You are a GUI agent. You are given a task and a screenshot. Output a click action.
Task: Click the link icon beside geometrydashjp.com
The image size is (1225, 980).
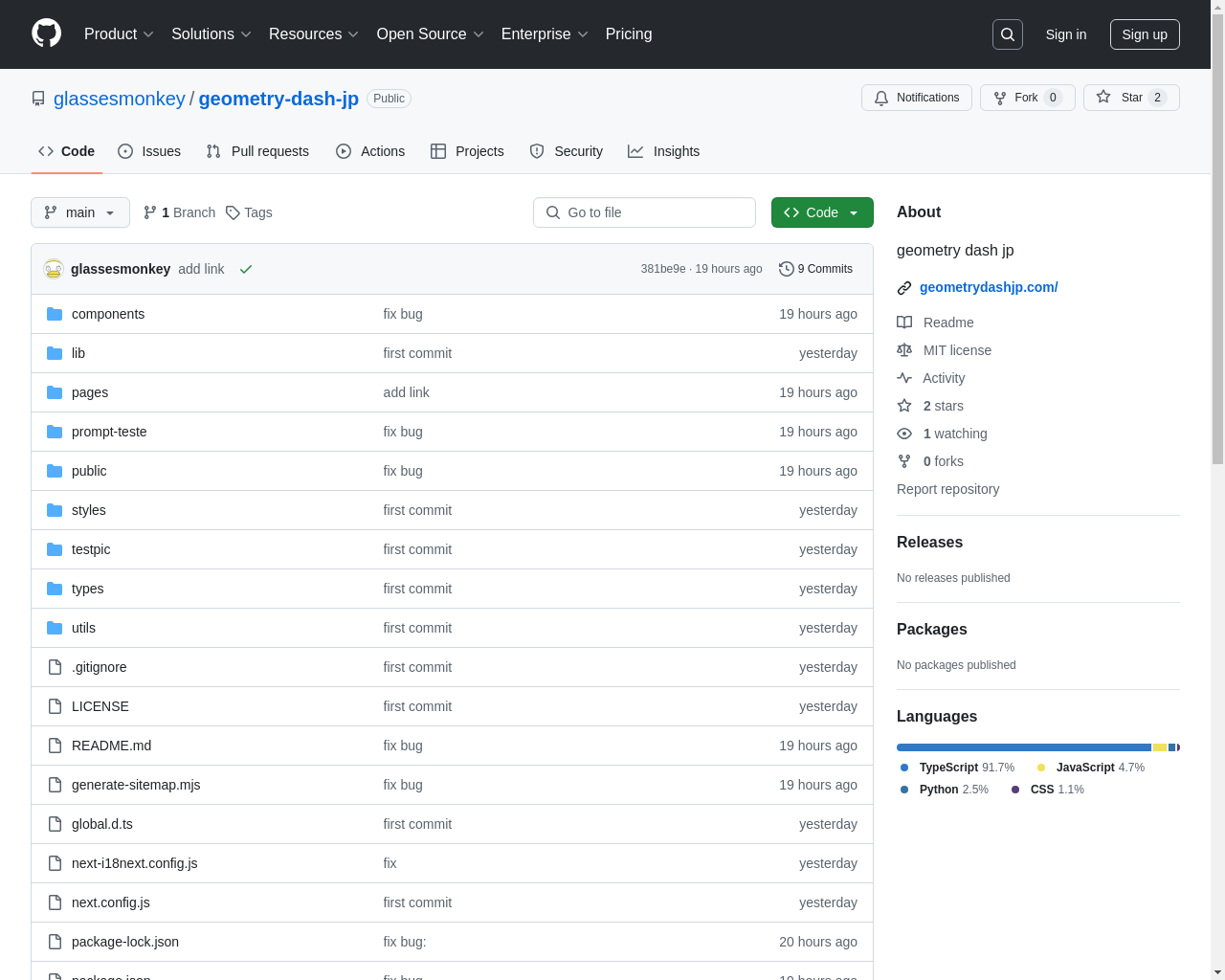[904, 288]
